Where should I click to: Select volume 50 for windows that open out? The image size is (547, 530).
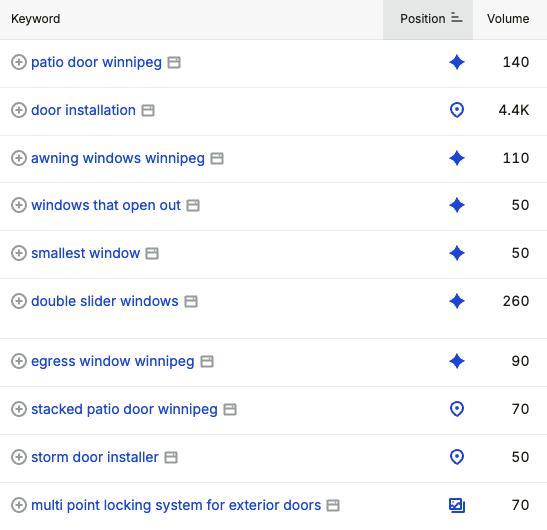[520, 205]
